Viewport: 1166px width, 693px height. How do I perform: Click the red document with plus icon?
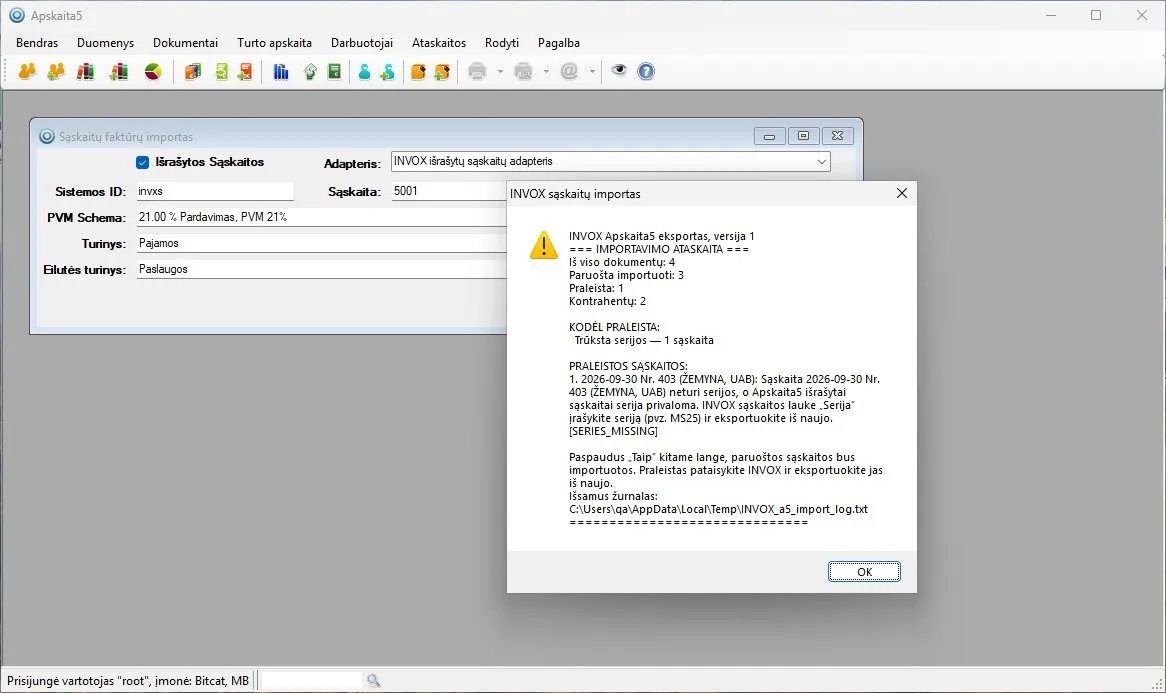point(245,71)
